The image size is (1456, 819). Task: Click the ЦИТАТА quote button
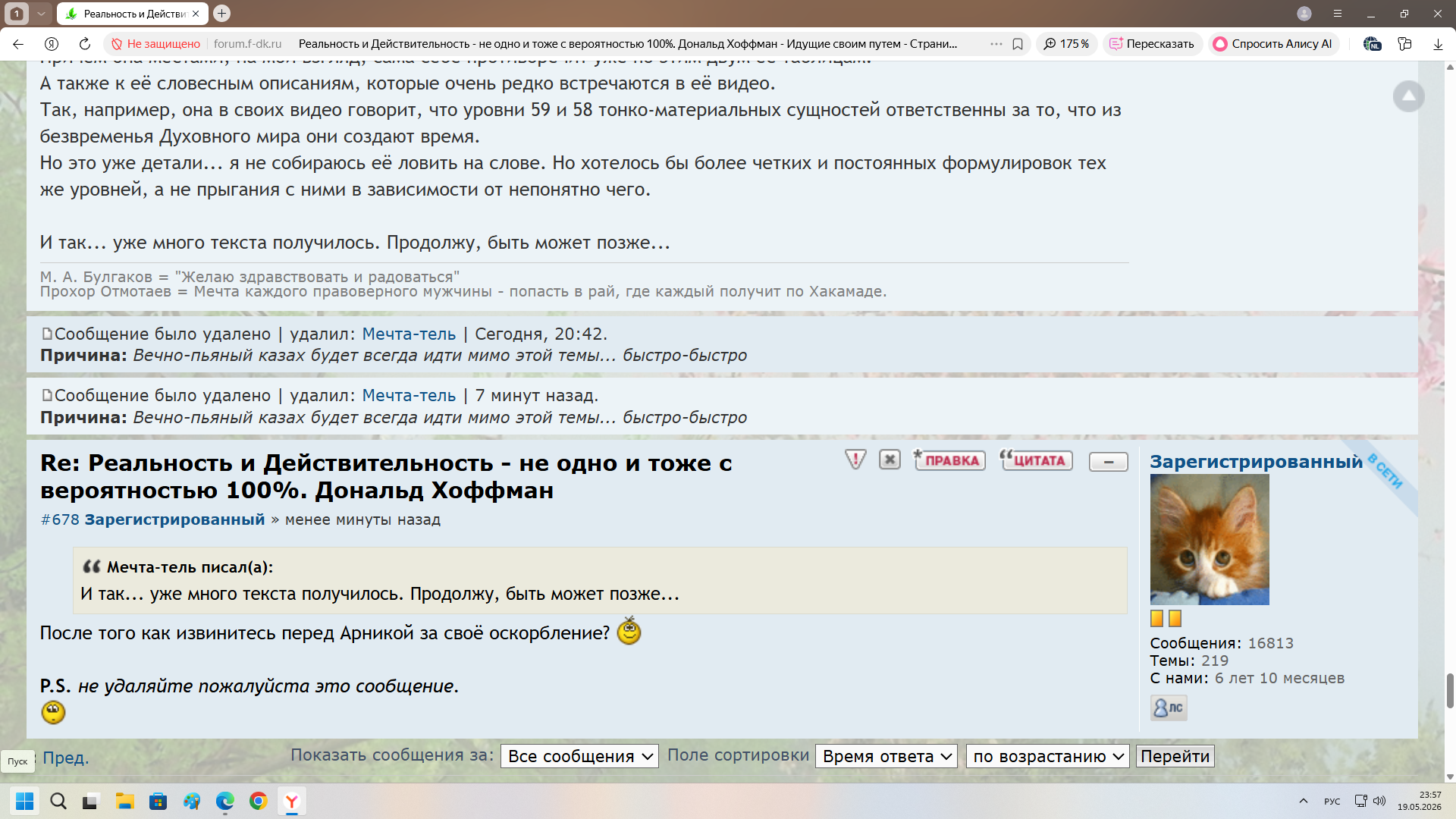(1036, 460)
